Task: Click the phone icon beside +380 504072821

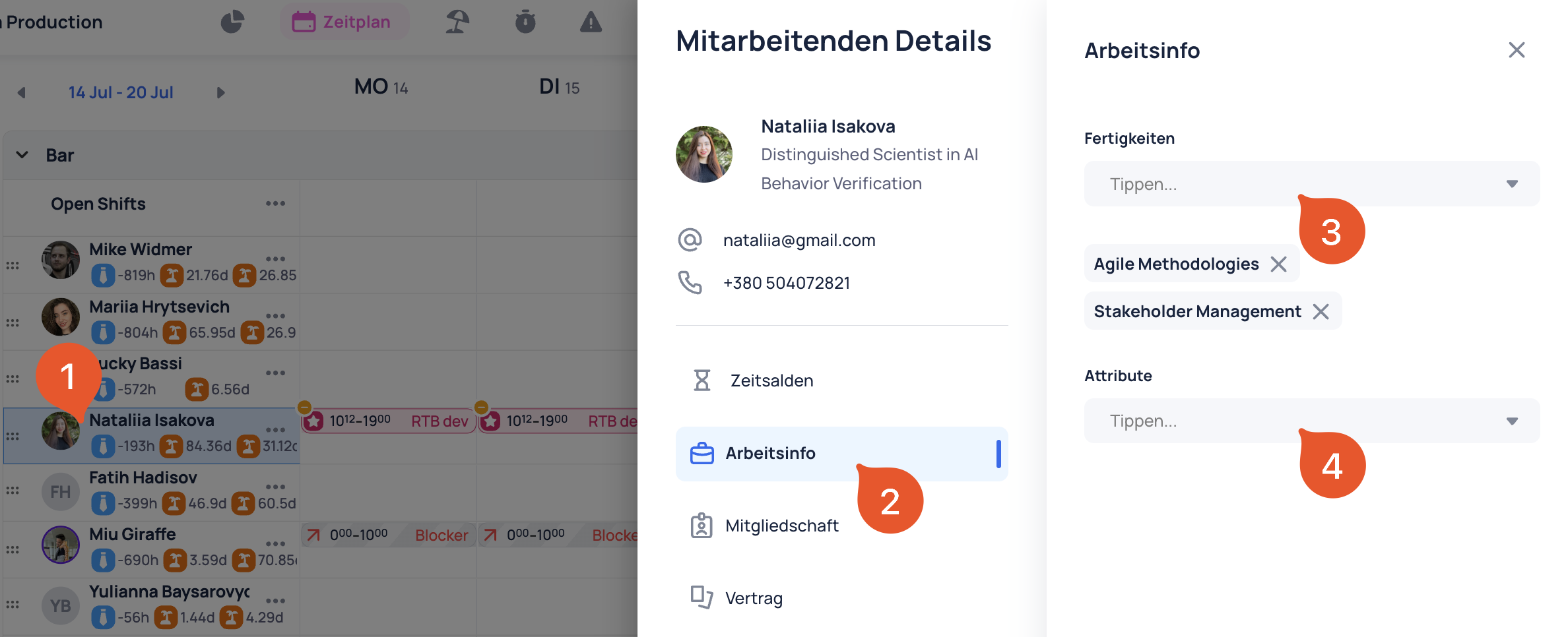Action: 690,282
